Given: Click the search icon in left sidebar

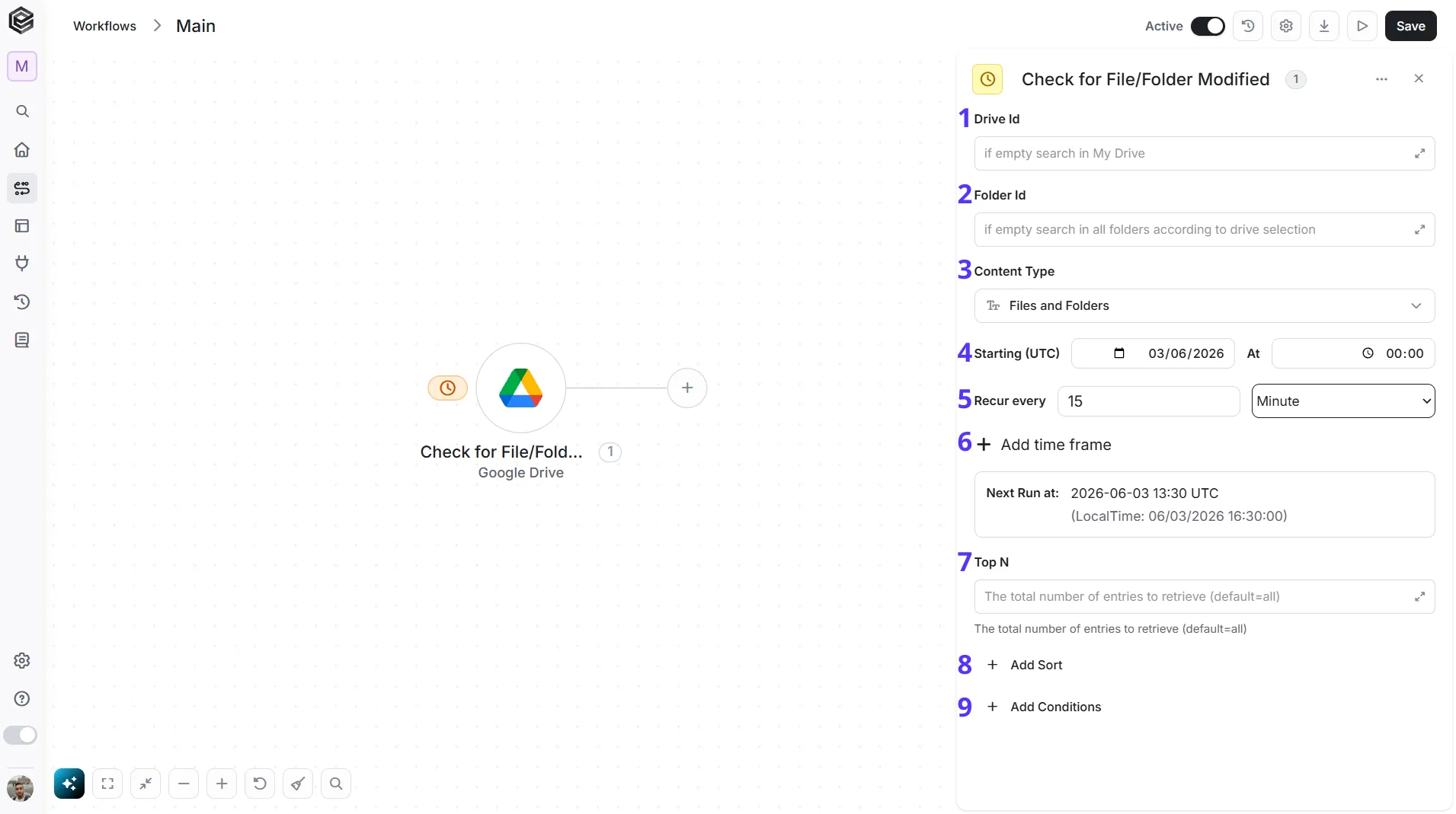Looking at the screenshot, I should 22,111.
